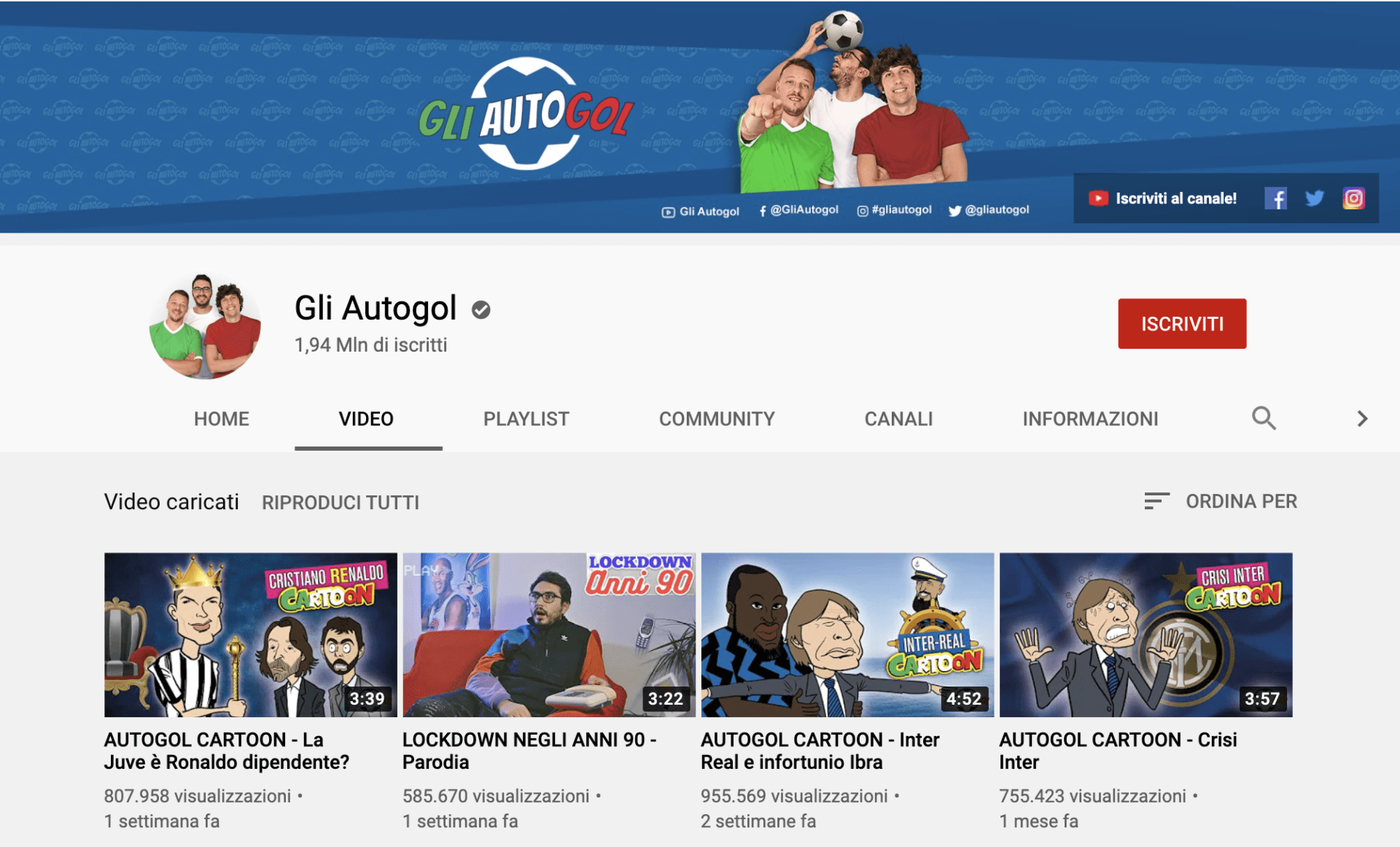Select the VIDEO tab
Viewport: 1400px width, 847px height.
(x=366, y=419)
